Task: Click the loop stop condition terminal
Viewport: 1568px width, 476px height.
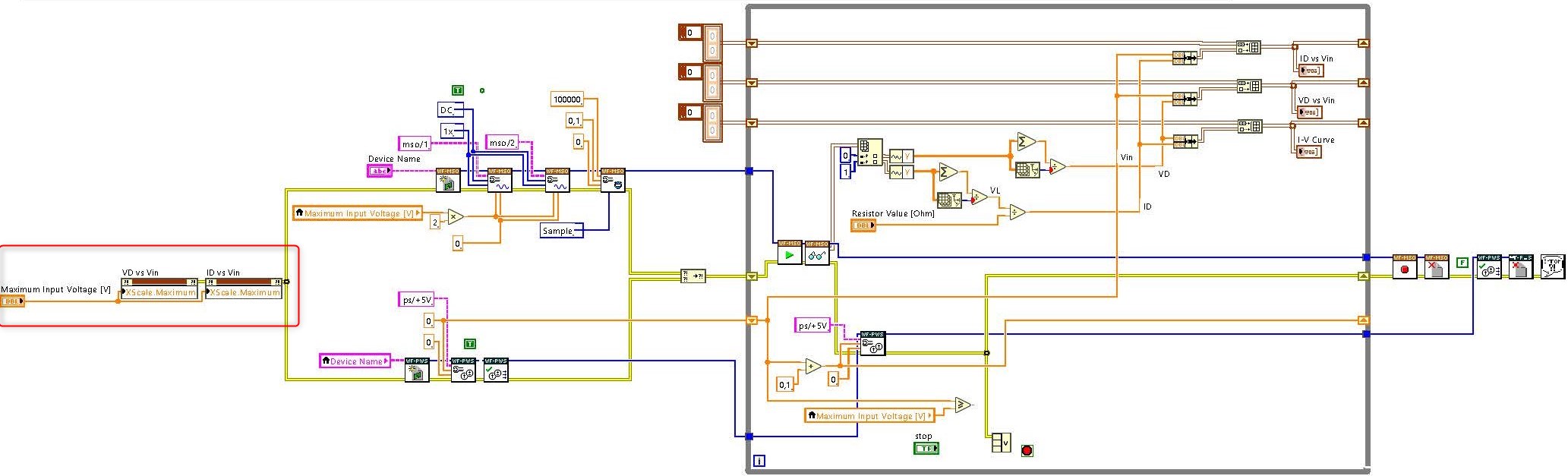Action: [1027, 450]
